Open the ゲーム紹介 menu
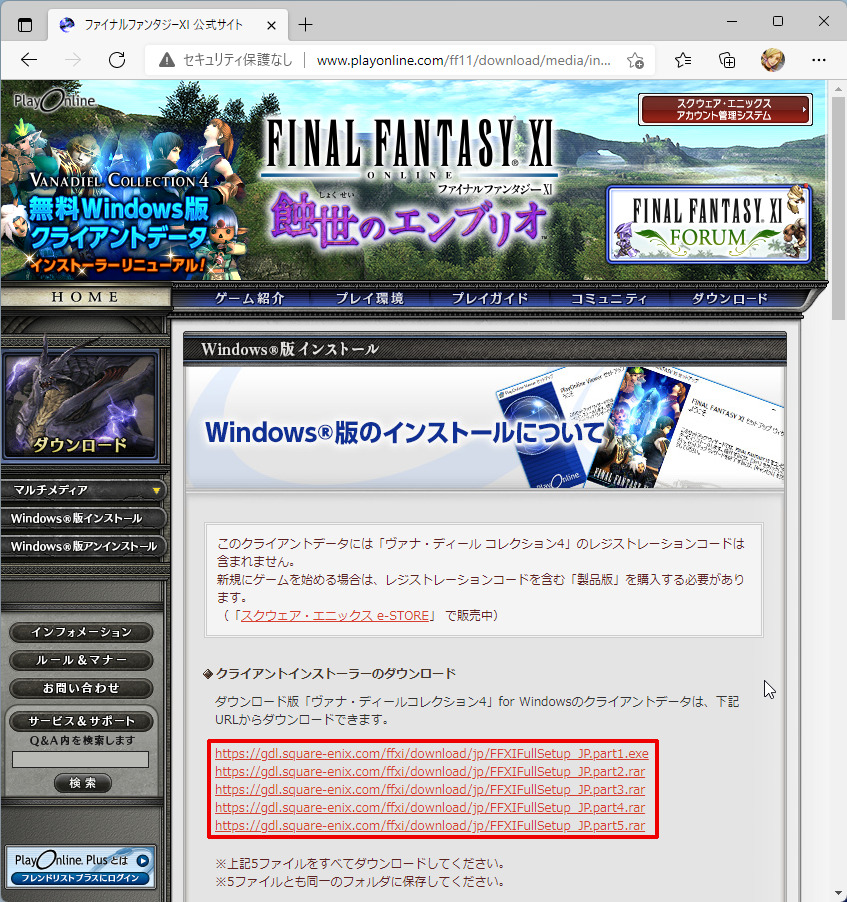The height and width of the screenshot is (902, 847). pyautogui.click(x=250, y=299)
